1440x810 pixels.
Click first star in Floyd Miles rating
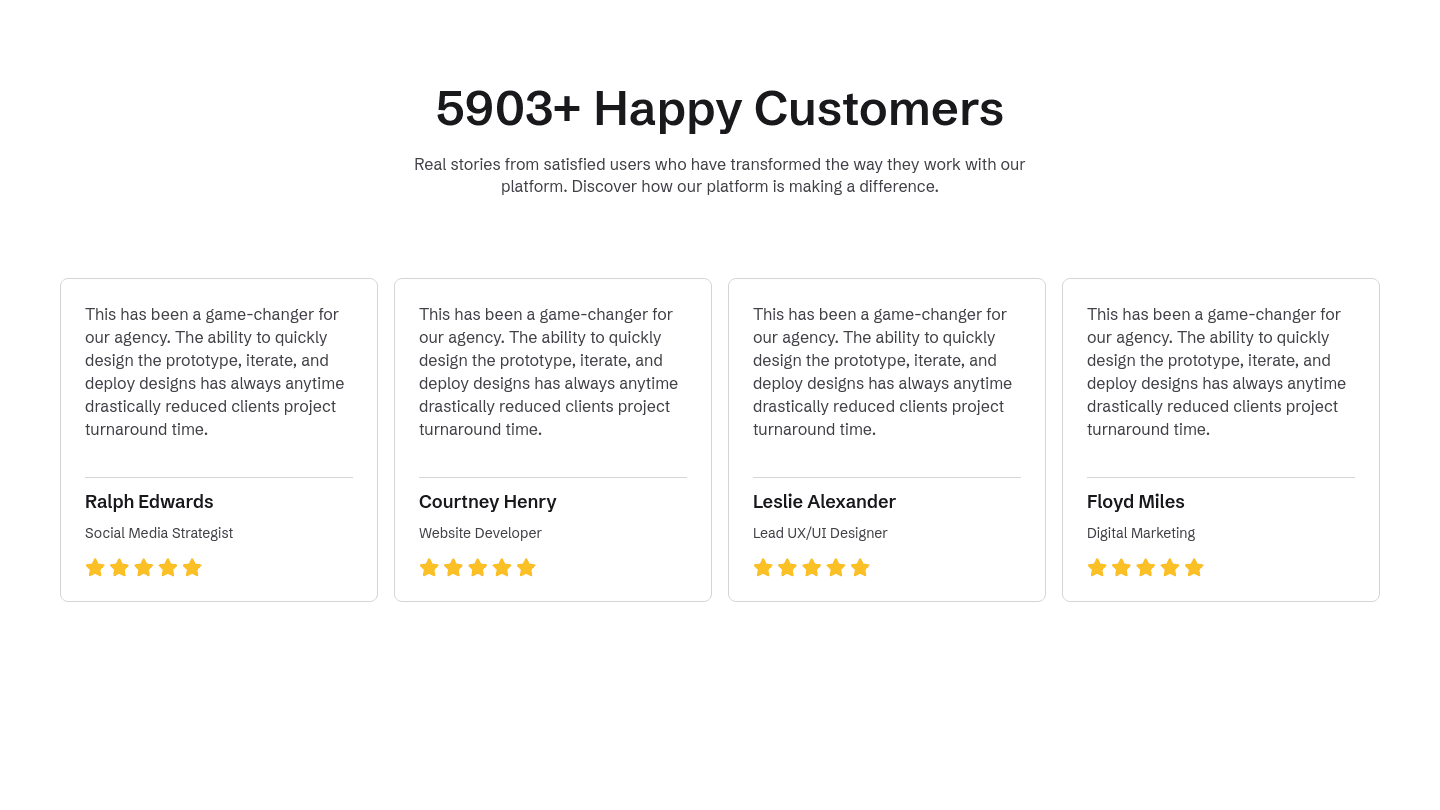pyautogui.click(x=1097, y=568)
